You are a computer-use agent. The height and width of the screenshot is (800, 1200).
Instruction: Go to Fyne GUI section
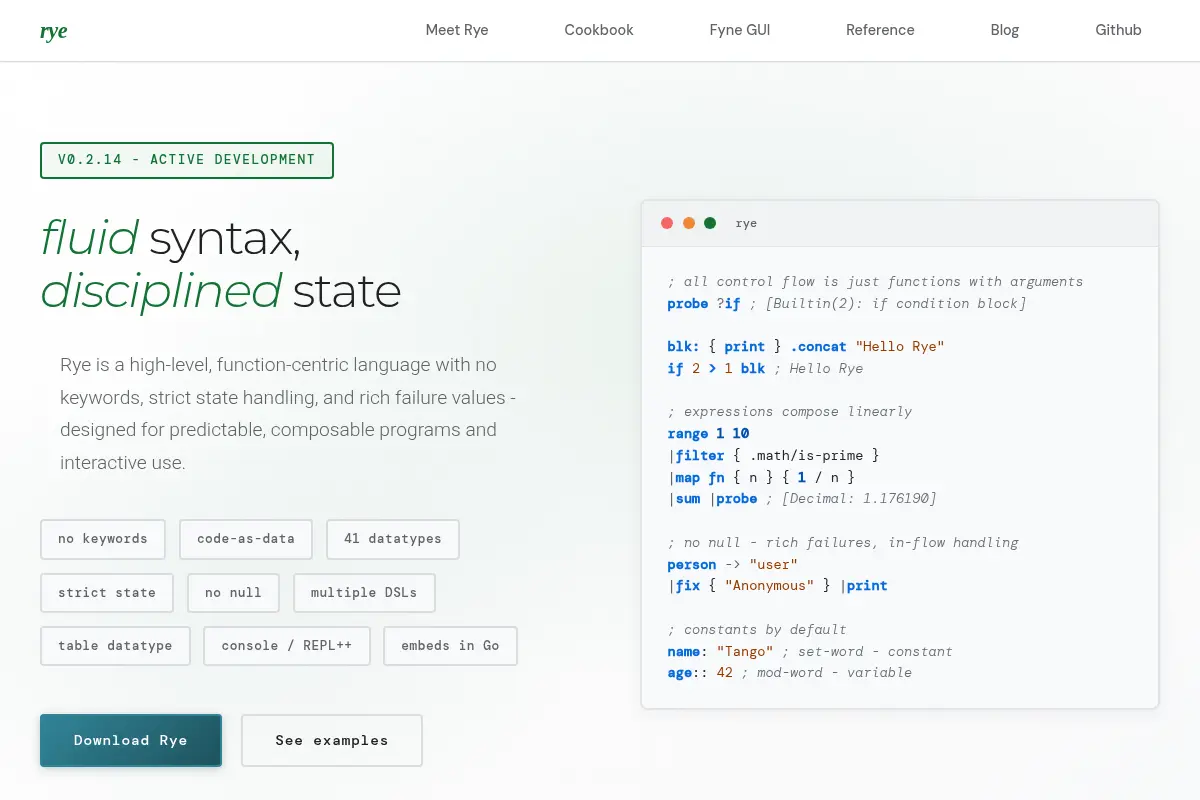point(740,30)
